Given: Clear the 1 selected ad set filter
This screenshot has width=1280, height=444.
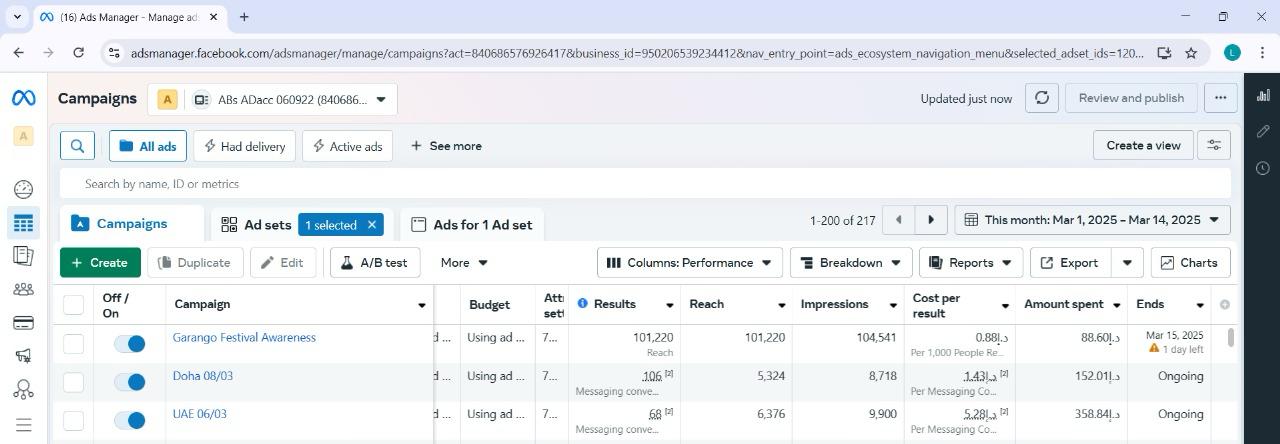Looking at the screenshot, I should click(372, 225).
